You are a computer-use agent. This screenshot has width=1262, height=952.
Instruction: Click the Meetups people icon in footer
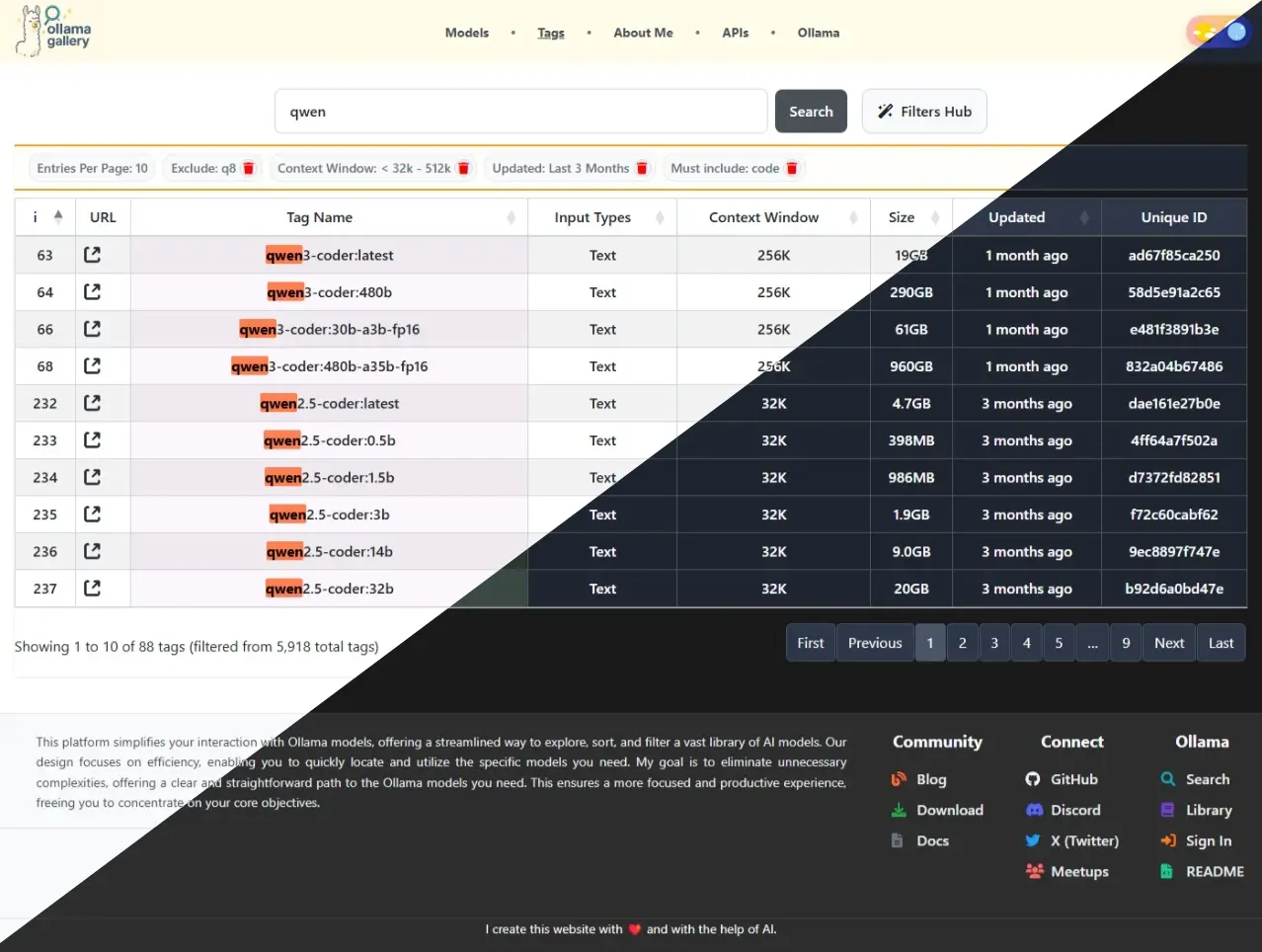[x=1034, y=871]
